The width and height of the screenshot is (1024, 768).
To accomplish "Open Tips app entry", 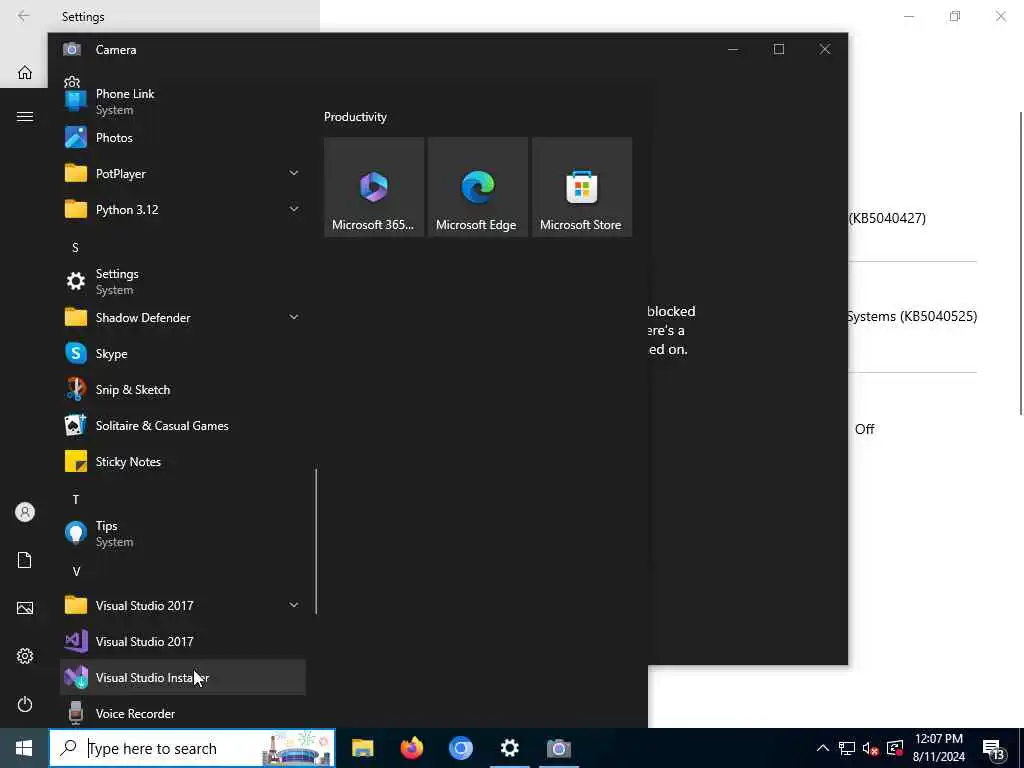I will click(182, 534).
